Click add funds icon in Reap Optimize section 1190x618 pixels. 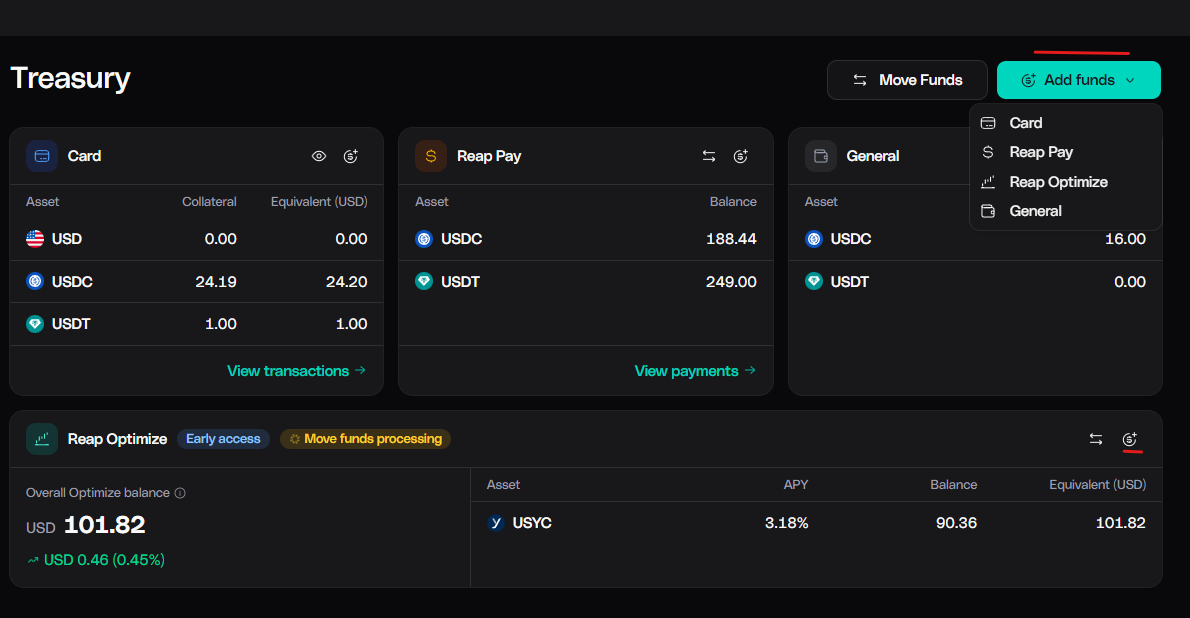1129,439
